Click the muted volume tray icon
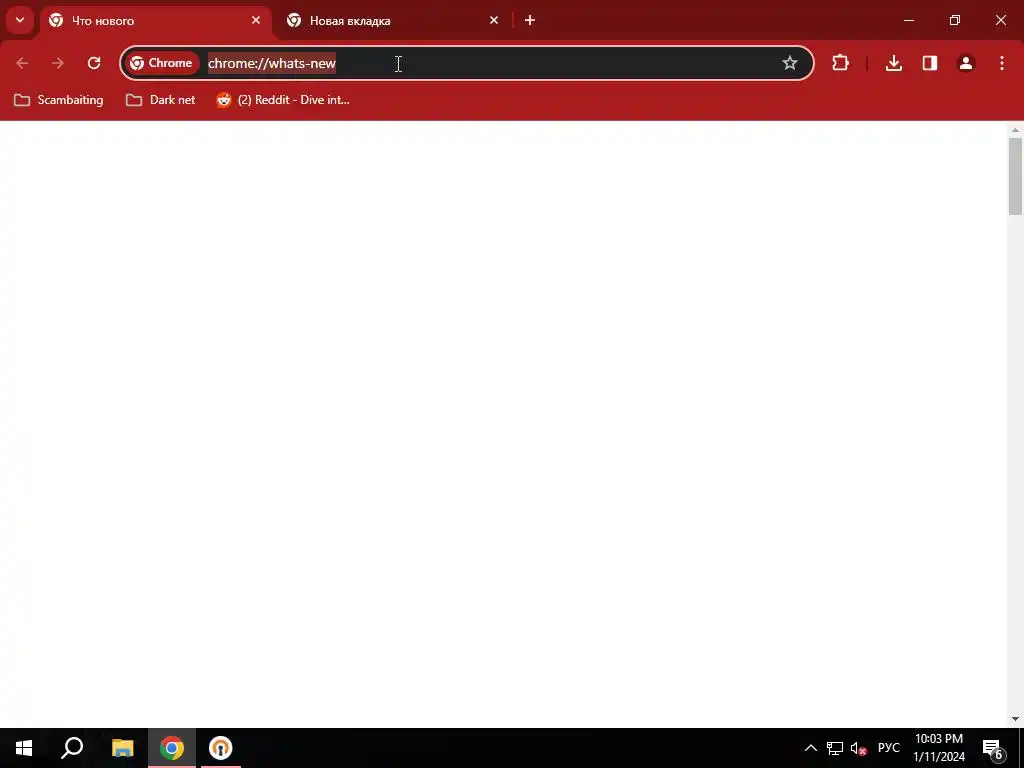1024x768 pixels. [x=858, y=748]
